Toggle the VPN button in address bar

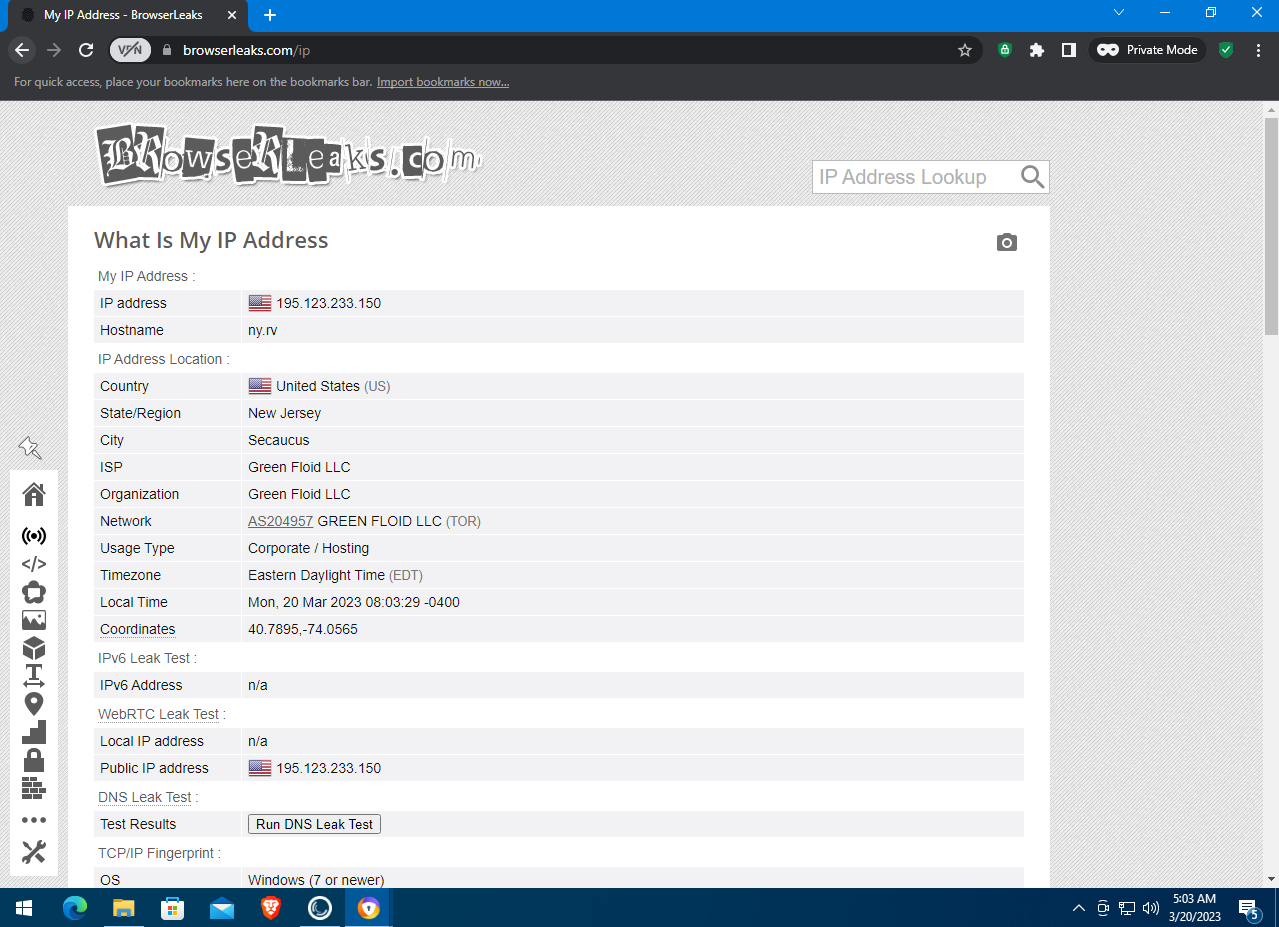[130, 50]
